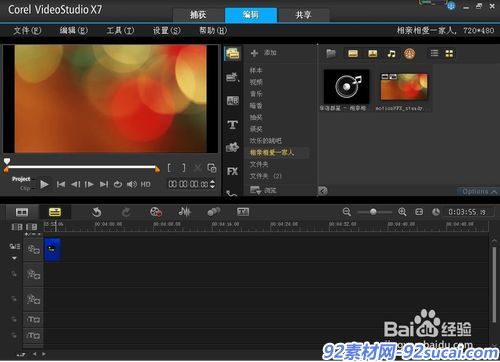Click the Undo arrow in timeline toolbar

96,212
